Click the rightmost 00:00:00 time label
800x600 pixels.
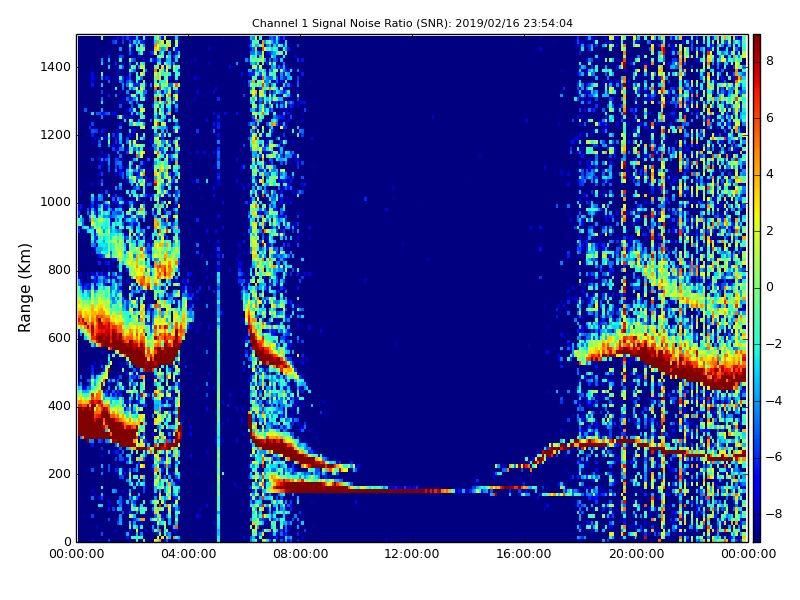click(748, 554)
